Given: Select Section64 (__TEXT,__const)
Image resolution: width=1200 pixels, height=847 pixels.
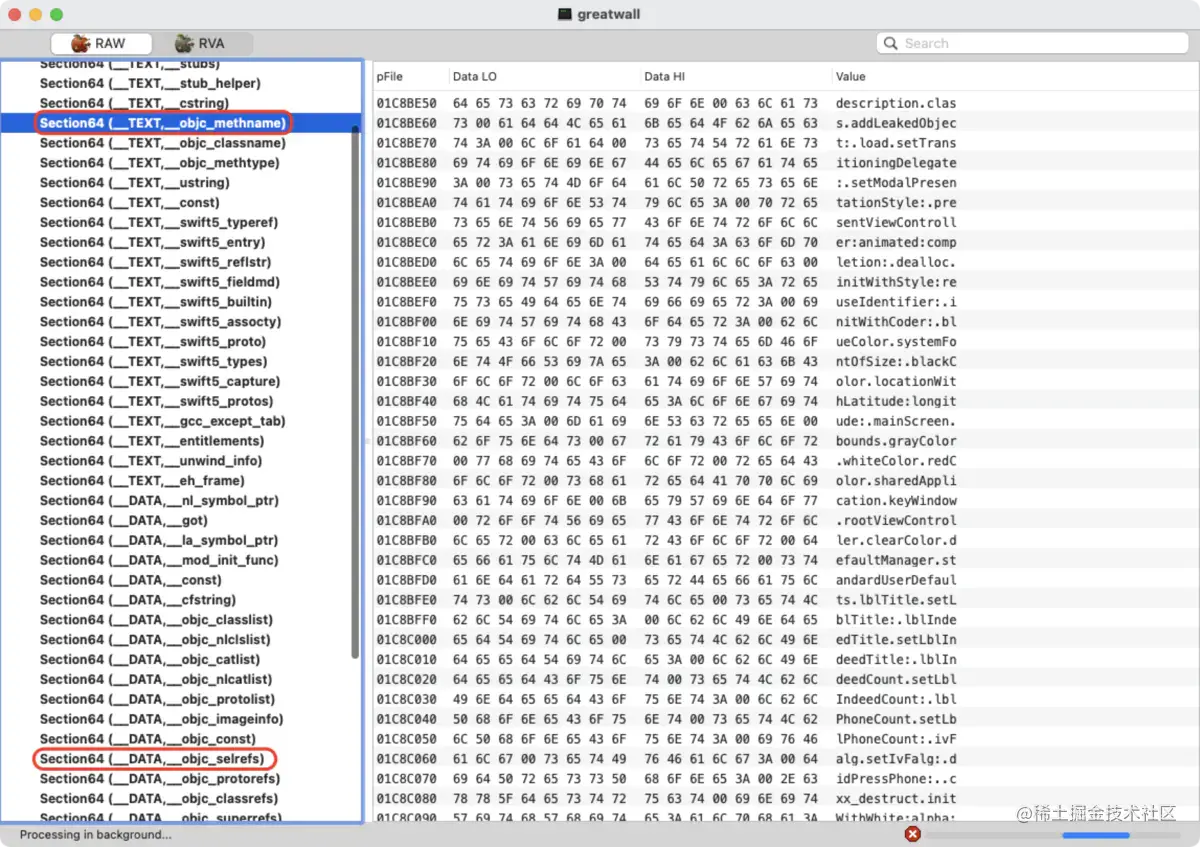Looking at the screenshot, I should click(x=130, y=203).
